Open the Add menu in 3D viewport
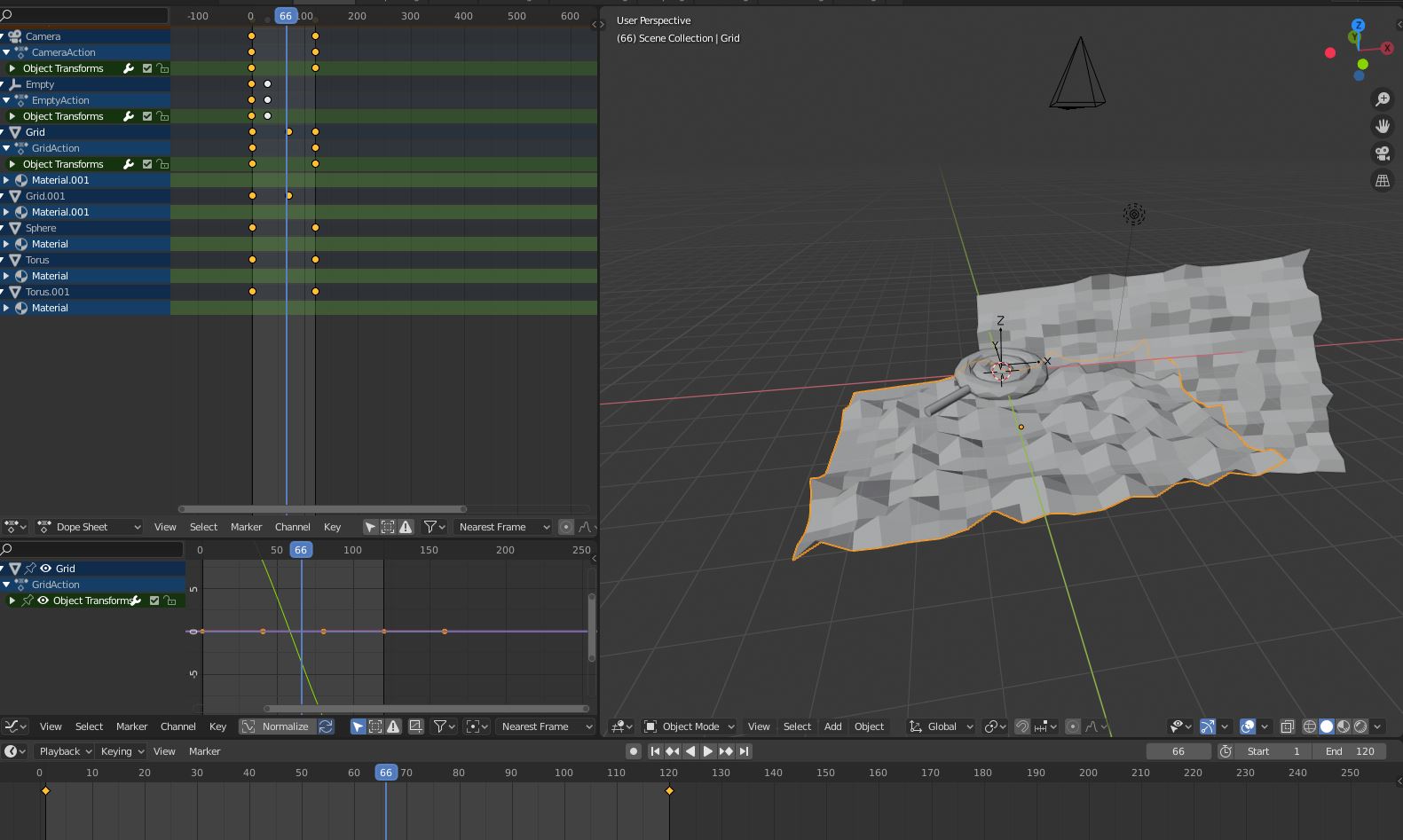Viewport: 1403px width, 840px height. point(832,726)
